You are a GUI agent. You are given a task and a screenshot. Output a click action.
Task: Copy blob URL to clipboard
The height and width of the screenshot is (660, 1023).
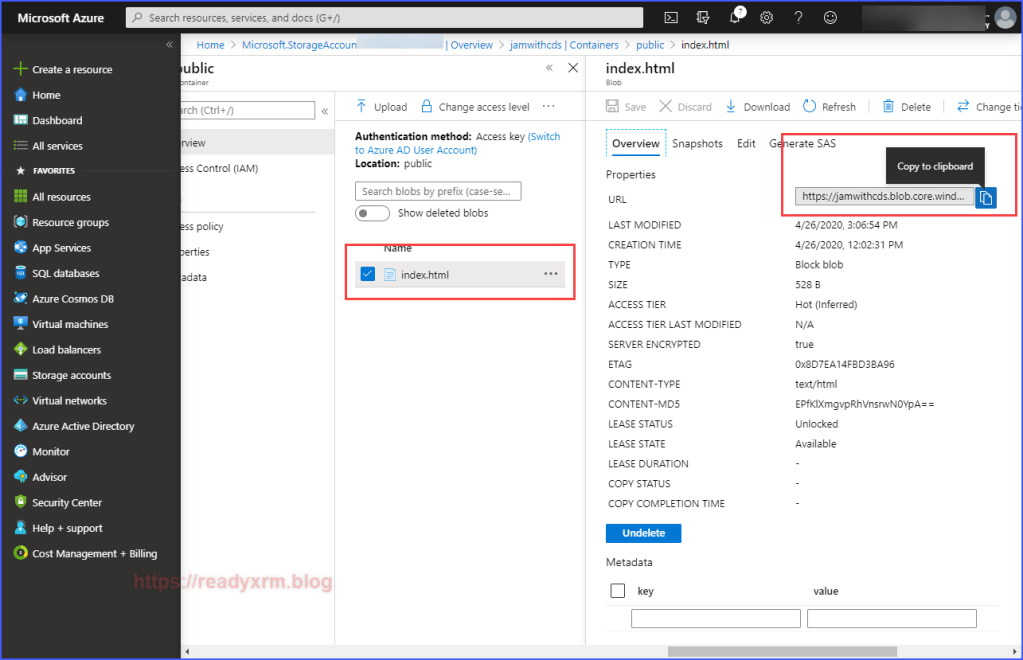tap(986, 198)
